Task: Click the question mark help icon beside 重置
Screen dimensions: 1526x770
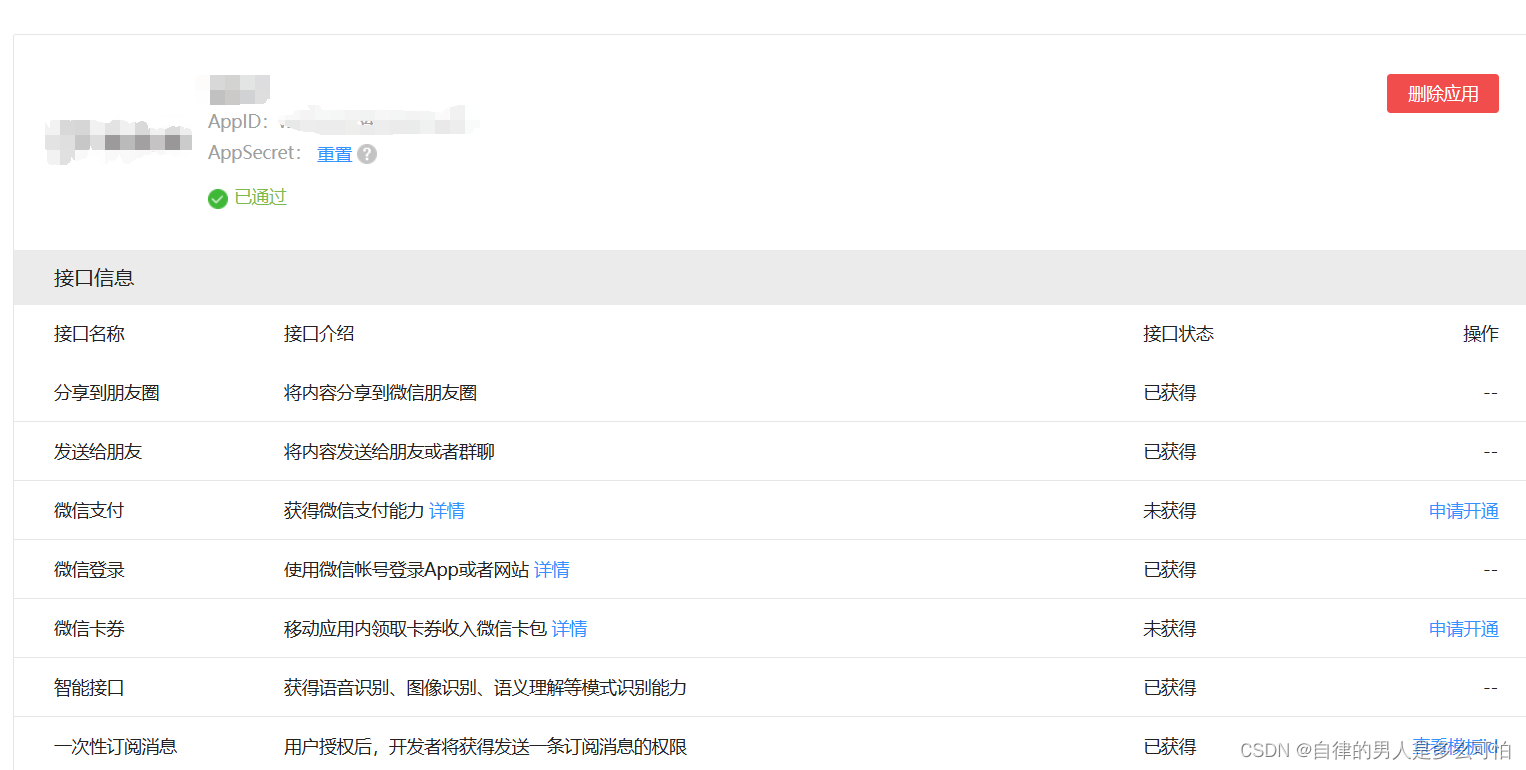Action: pyautogui.click(x=367, y=154)
